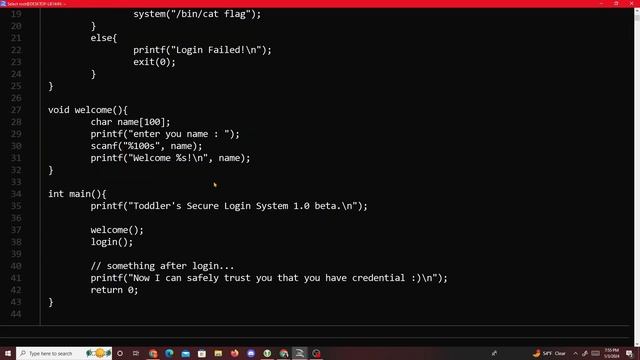Click the 'Toddler's Secure Login System' printf line
This screenshot has width=640, height=360.
[x=229, y=206]
